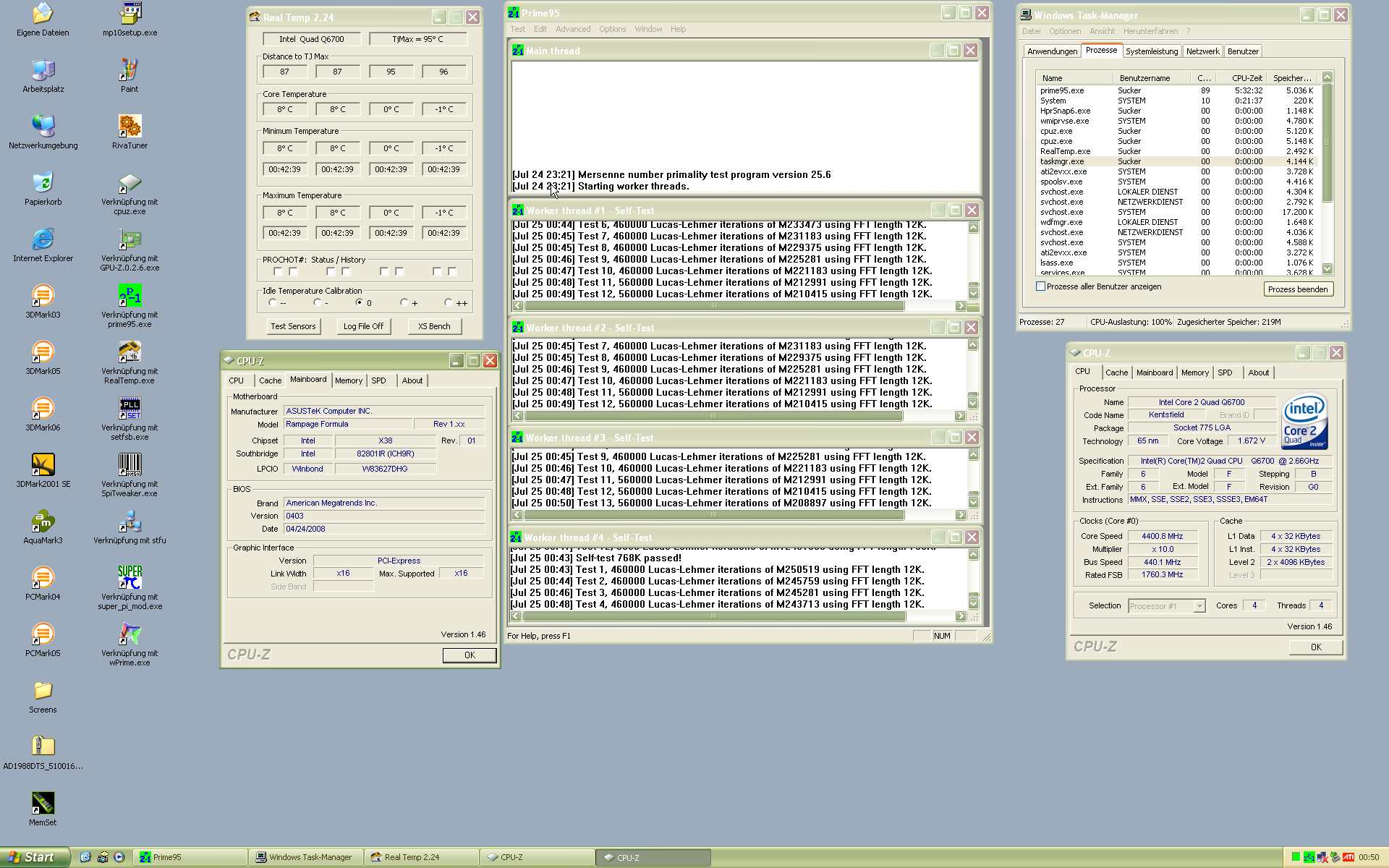Open the GPU-Z shortcut on the desktop
1389x868 pixels.
(129, 239)
